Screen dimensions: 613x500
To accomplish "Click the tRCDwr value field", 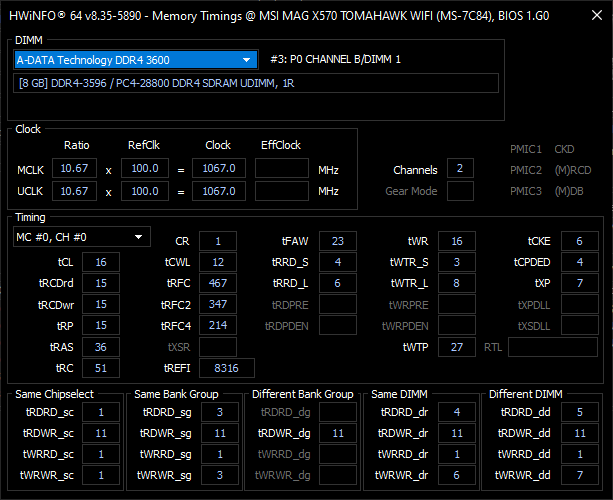I will click(x=101, y=304).
